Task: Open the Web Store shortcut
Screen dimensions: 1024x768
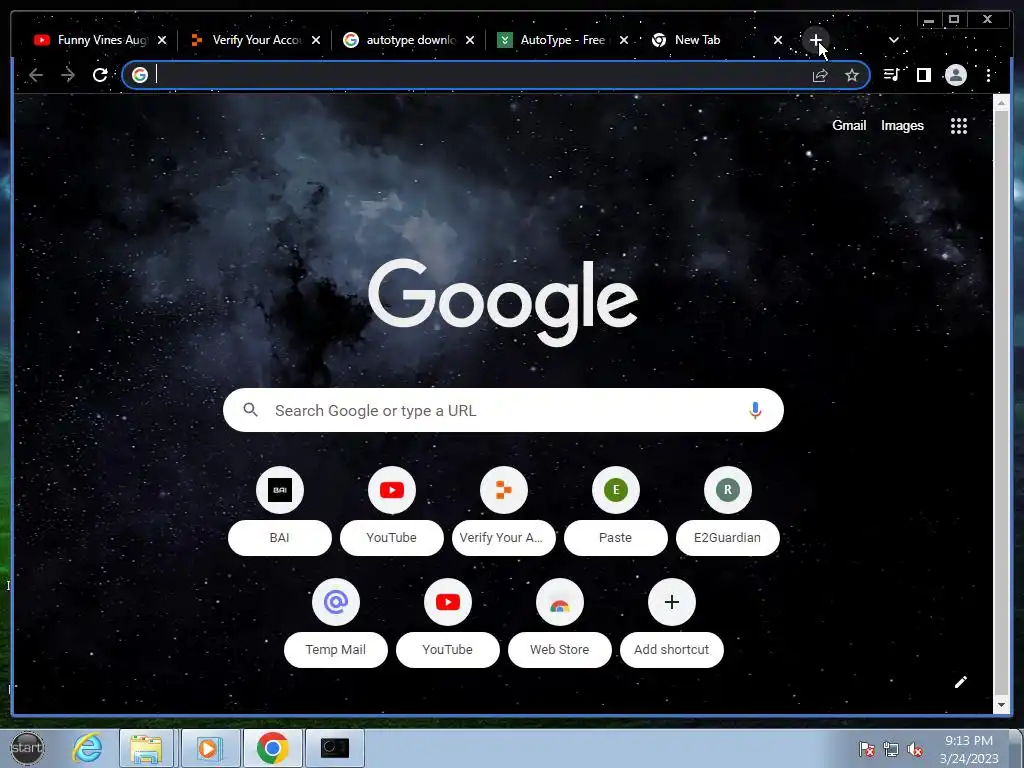Action: coord(560,602)
